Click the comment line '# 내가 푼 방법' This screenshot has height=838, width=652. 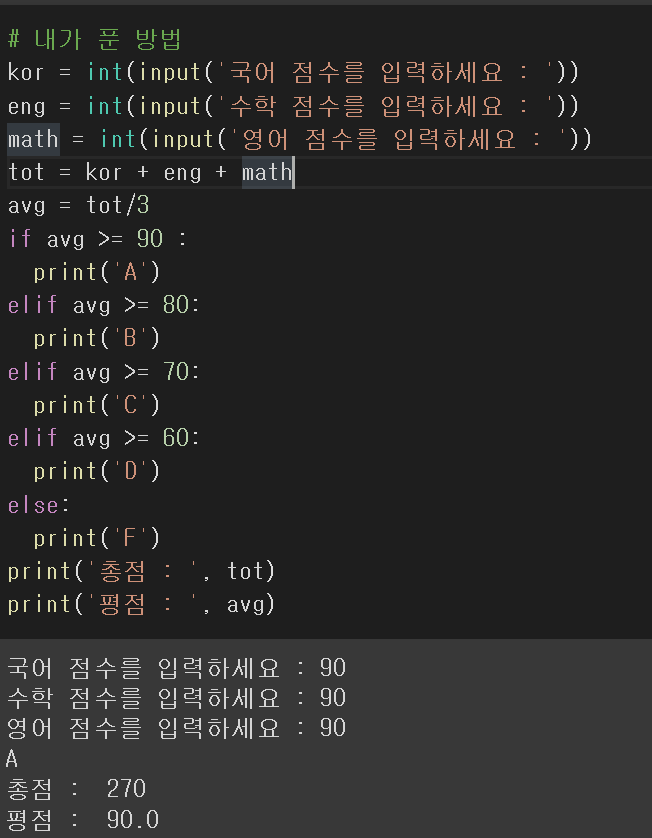pos(95,40)
